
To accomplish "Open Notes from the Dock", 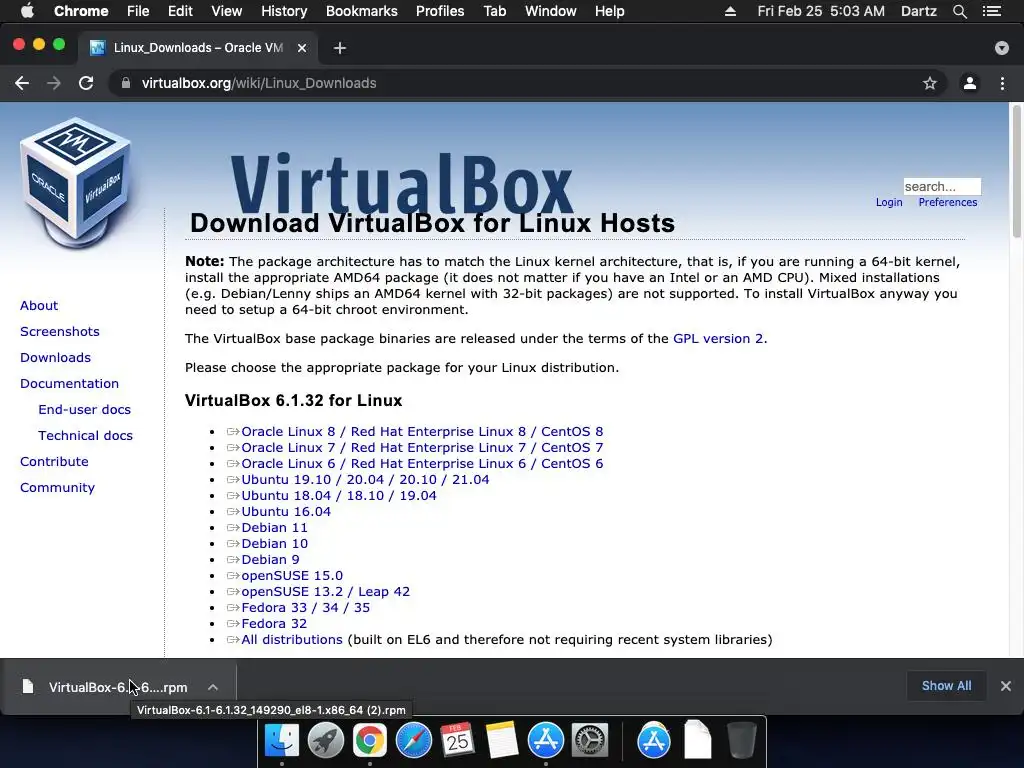I will (502, 741).
